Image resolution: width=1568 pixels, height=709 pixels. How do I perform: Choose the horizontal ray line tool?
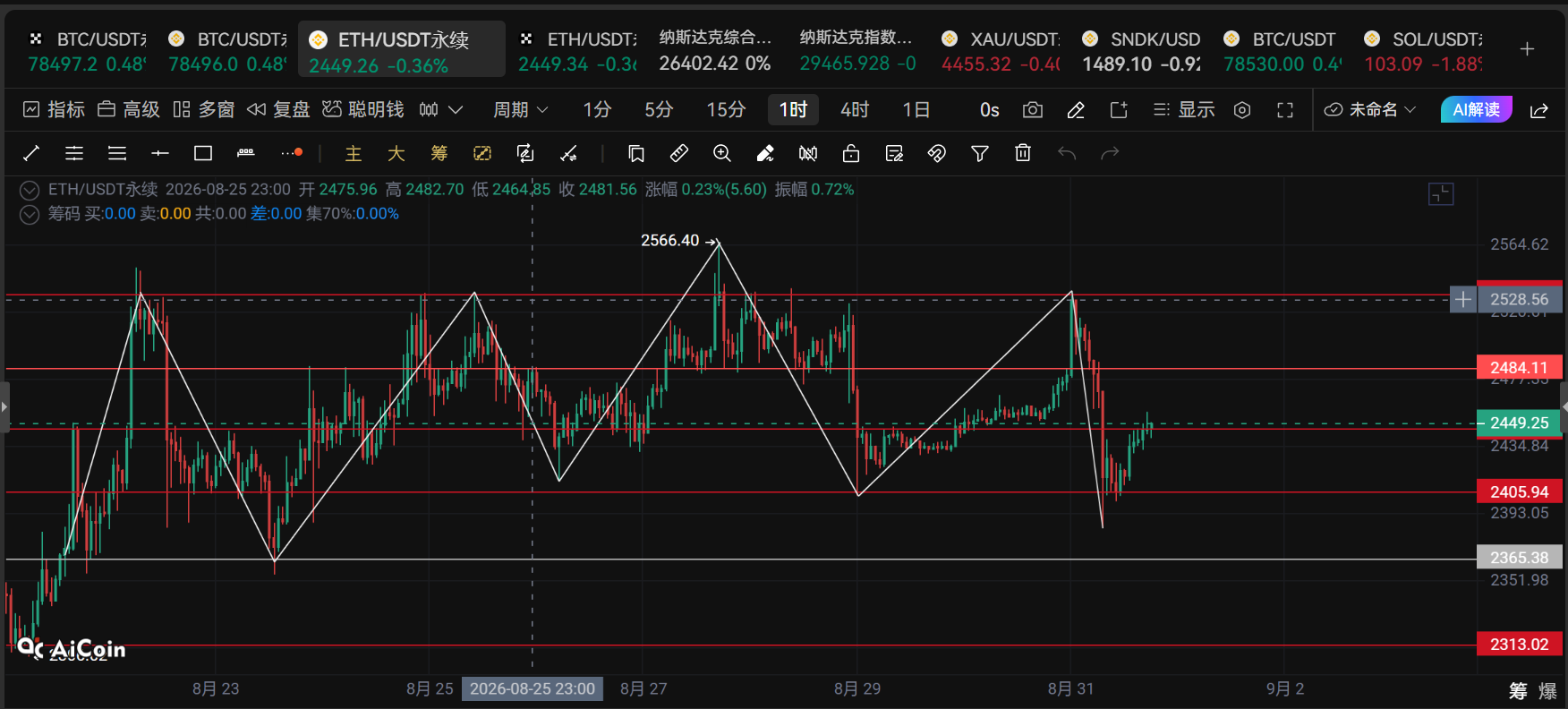[x=160, y=154]
